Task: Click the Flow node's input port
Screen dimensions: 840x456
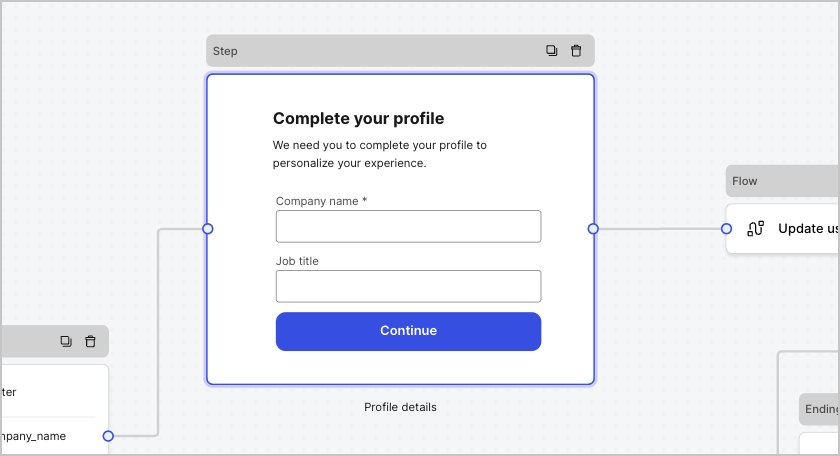Action: click(x=727, y=229)
